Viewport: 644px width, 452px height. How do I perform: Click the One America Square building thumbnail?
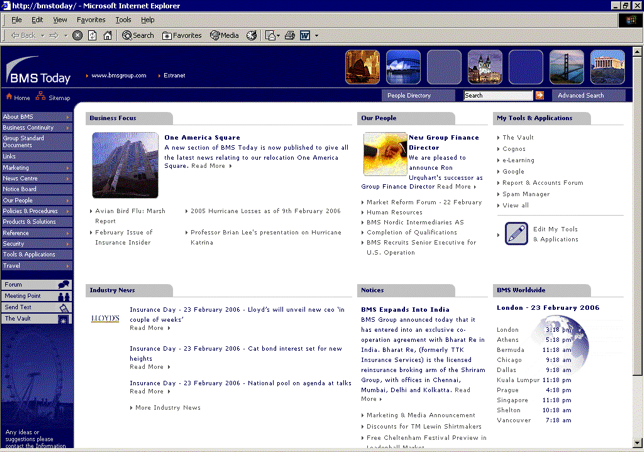124,164
